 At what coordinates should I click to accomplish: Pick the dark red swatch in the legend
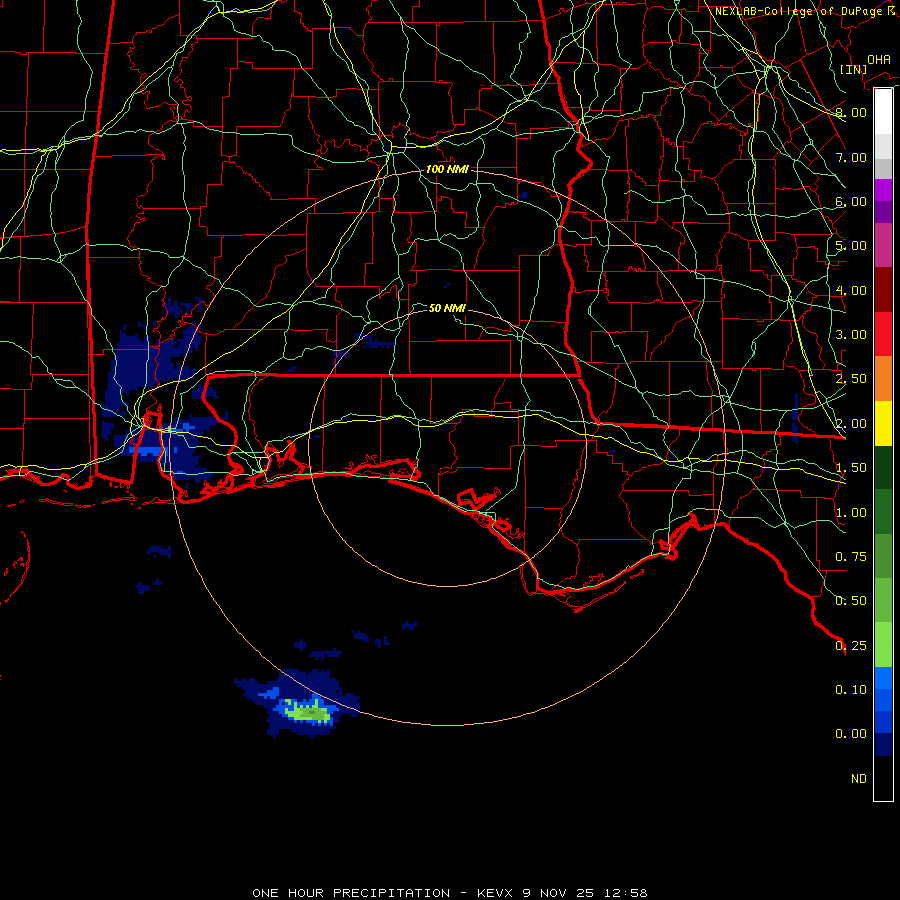pos(883,290)
